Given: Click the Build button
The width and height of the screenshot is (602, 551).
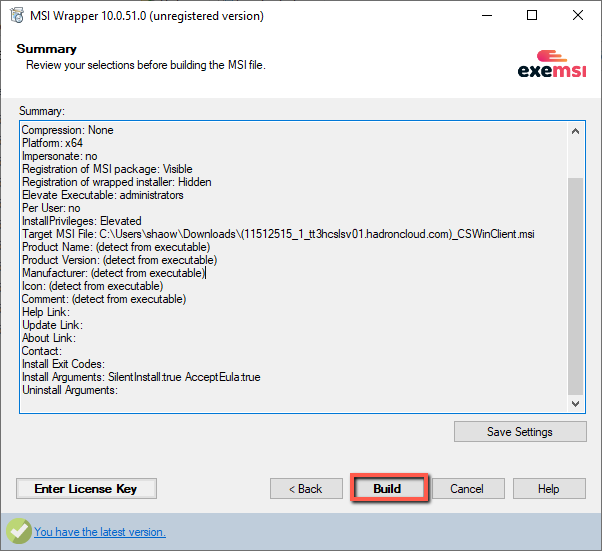Looking at the screenshot, I should point(389,488).
